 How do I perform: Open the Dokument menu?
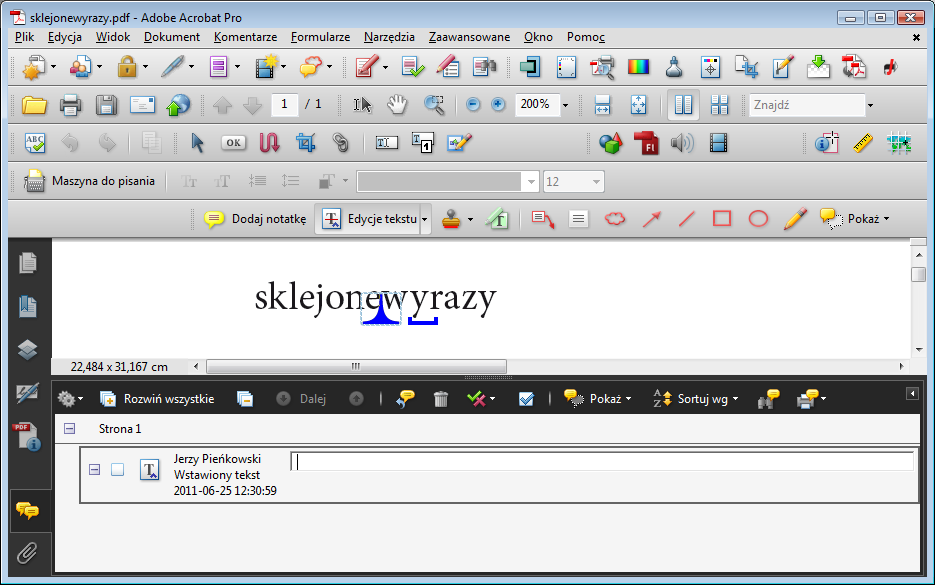(171, 36)
